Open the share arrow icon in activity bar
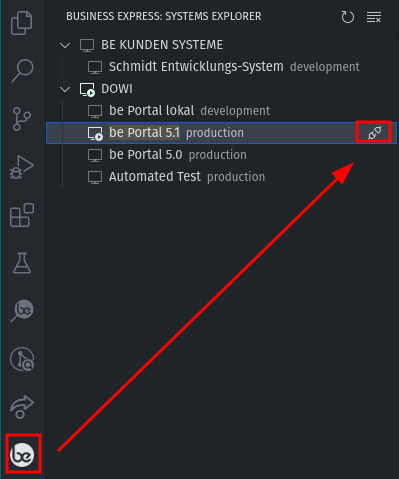Viewport: 399px width, 479px height. 22,407
